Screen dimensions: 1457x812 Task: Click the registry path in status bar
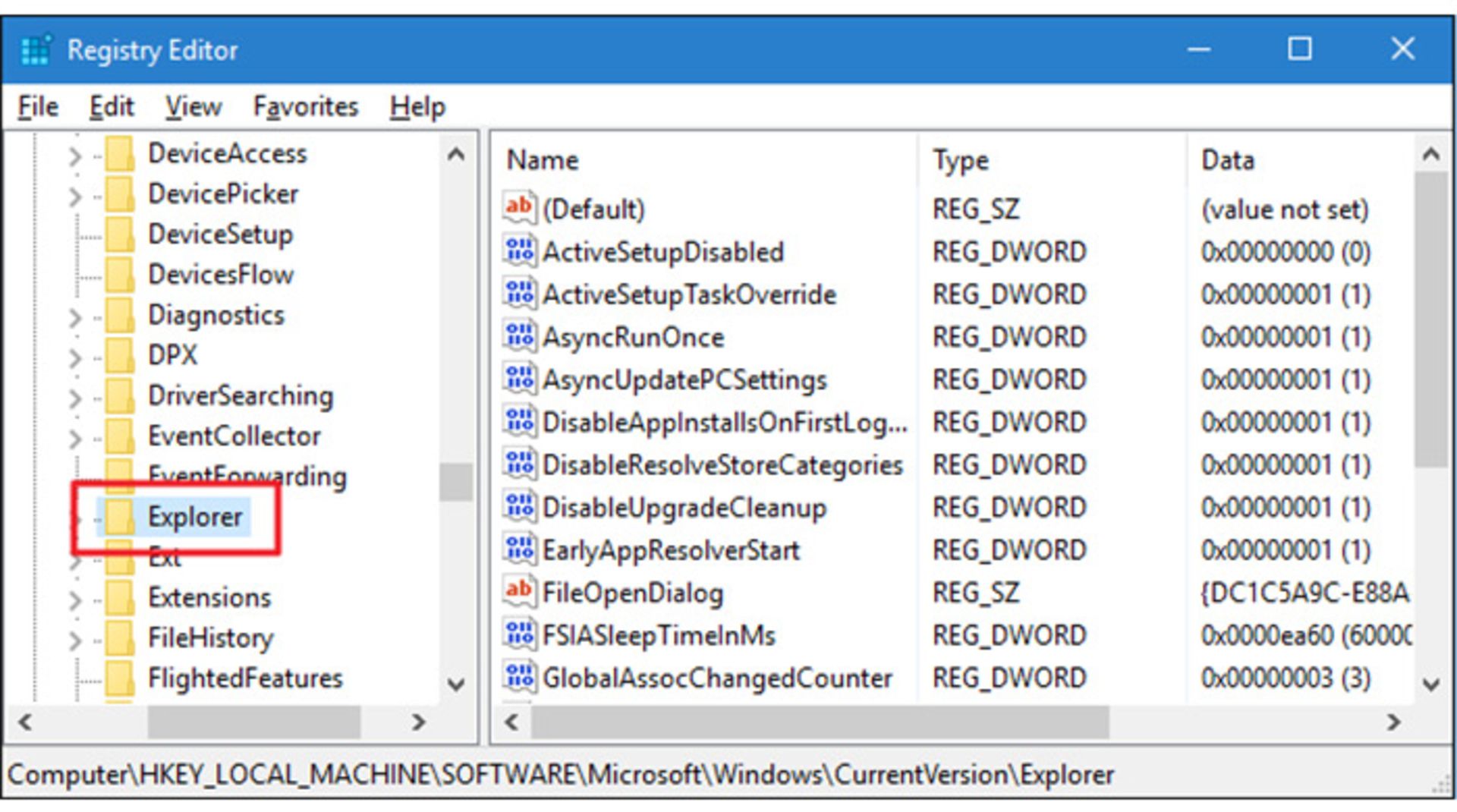point(560,775)
